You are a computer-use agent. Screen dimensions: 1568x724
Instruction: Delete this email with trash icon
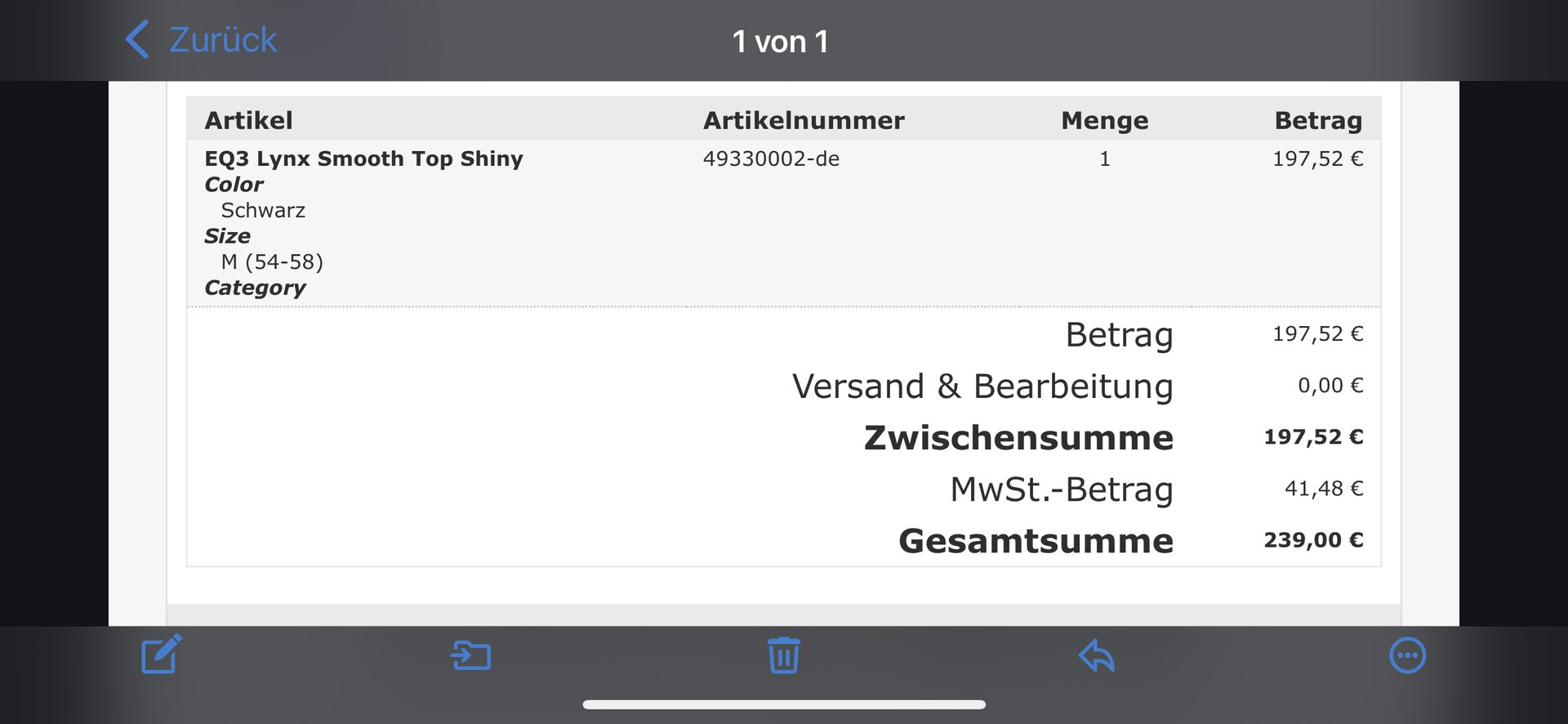783,655
